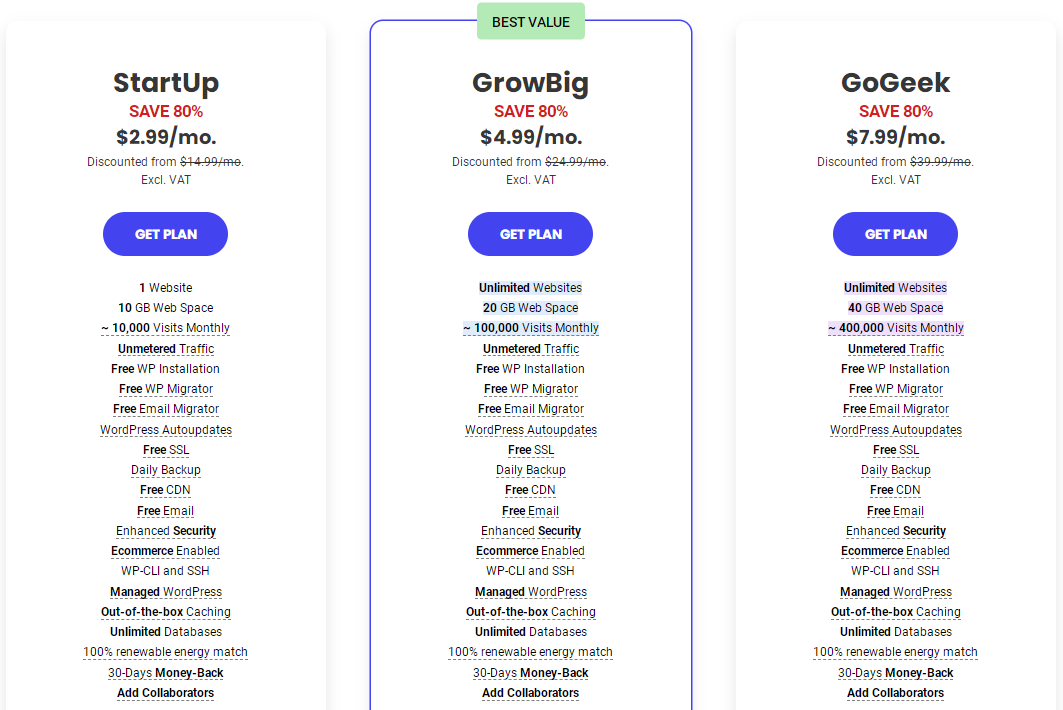Click GET PLAN button under StartUp
Screen dimensions: 1063x710
point(165,234)
